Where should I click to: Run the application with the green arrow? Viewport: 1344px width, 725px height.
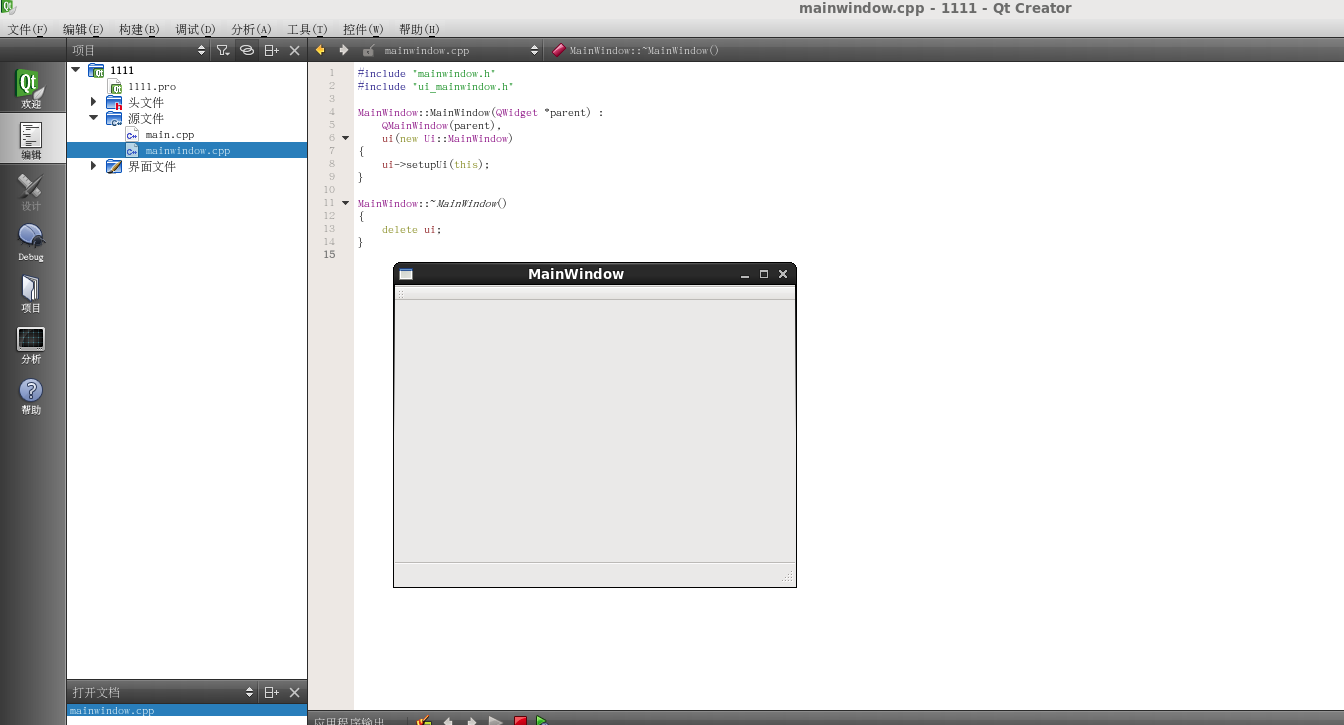click(x=541, y=719)
